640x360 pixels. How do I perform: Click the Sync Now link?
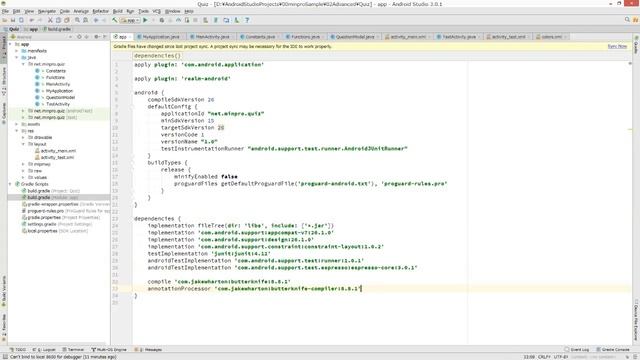click(x=617, y=47)
